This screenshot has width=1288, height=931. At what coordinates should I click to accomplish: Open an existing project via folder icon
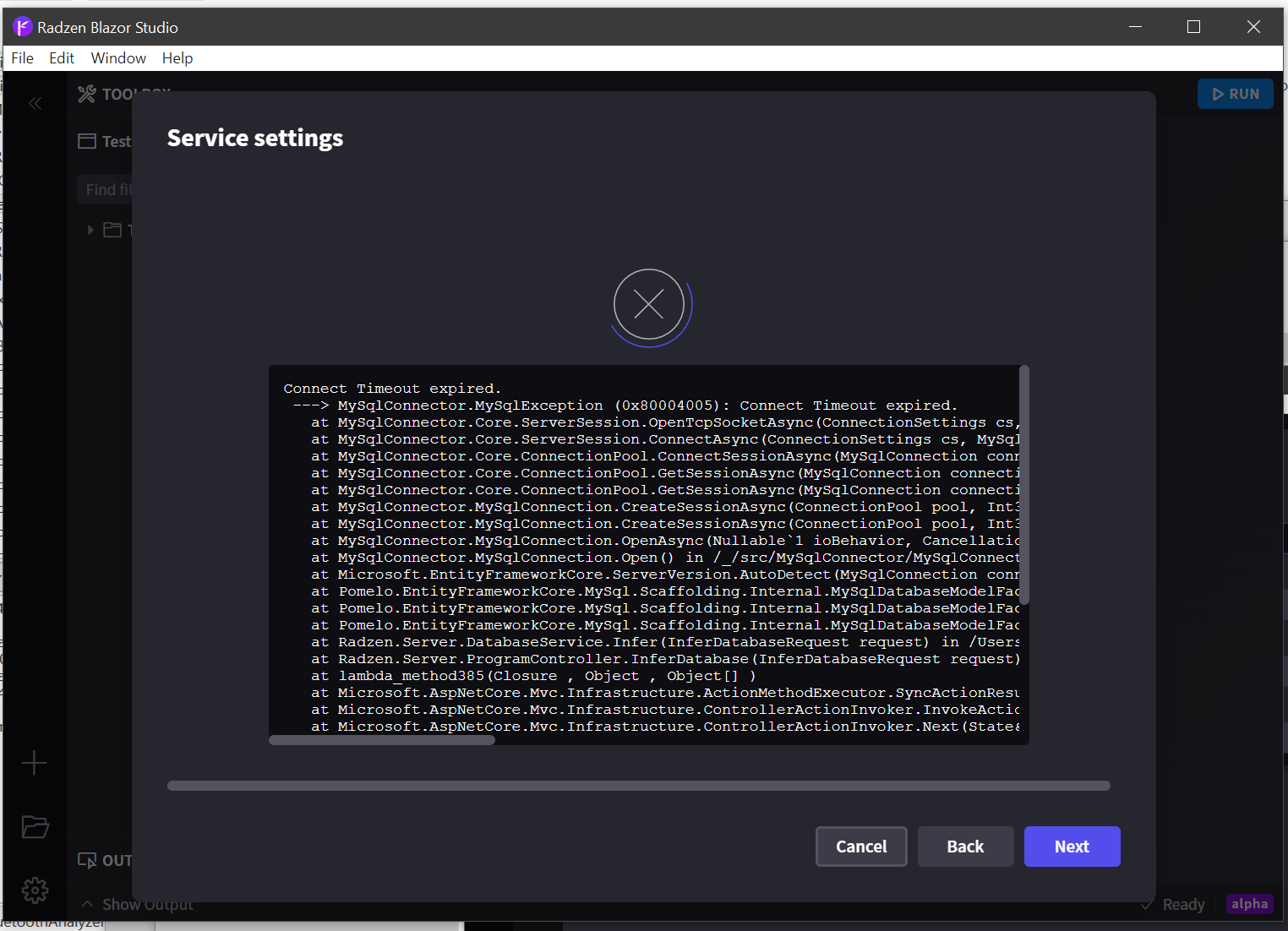35,827
